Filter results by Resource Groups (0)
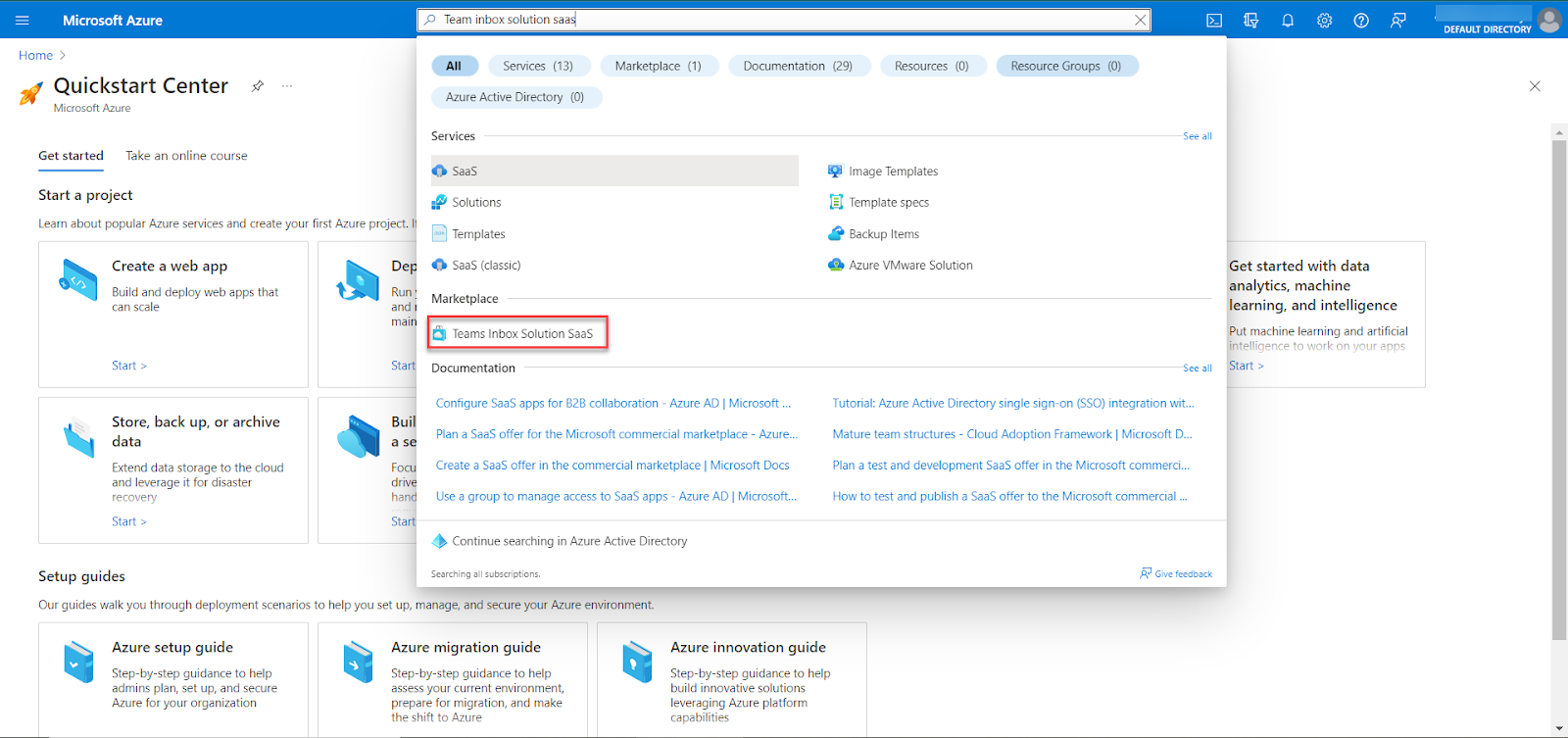Viewport: 1568px width, 738px height. [1066, 66]
